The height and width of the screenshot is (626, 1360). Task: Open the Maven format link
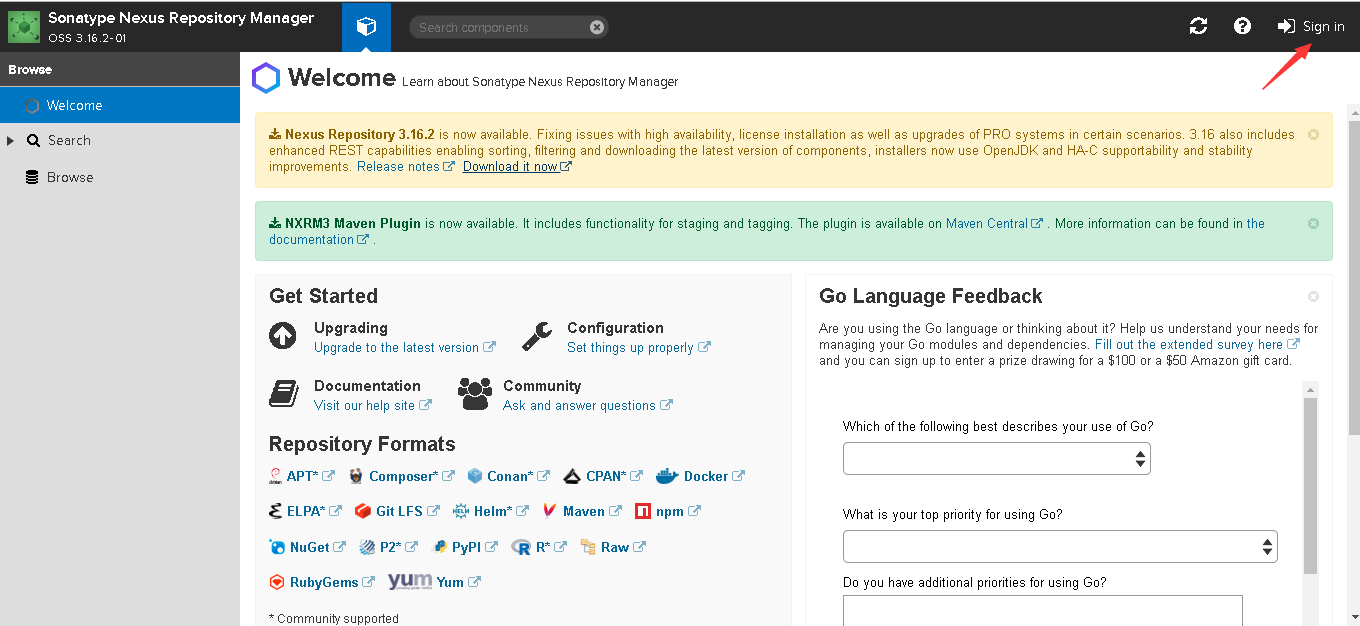592,511
